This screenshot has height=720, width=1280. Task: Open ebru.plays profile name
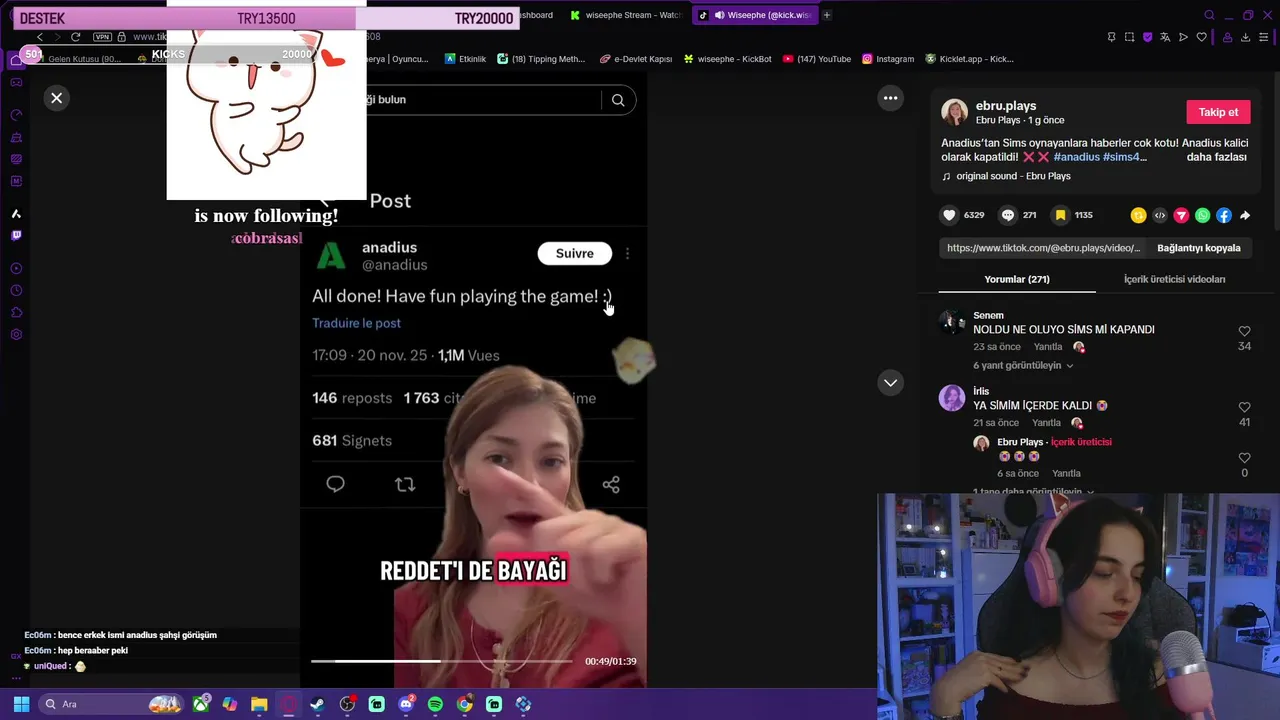[1006, 106]
